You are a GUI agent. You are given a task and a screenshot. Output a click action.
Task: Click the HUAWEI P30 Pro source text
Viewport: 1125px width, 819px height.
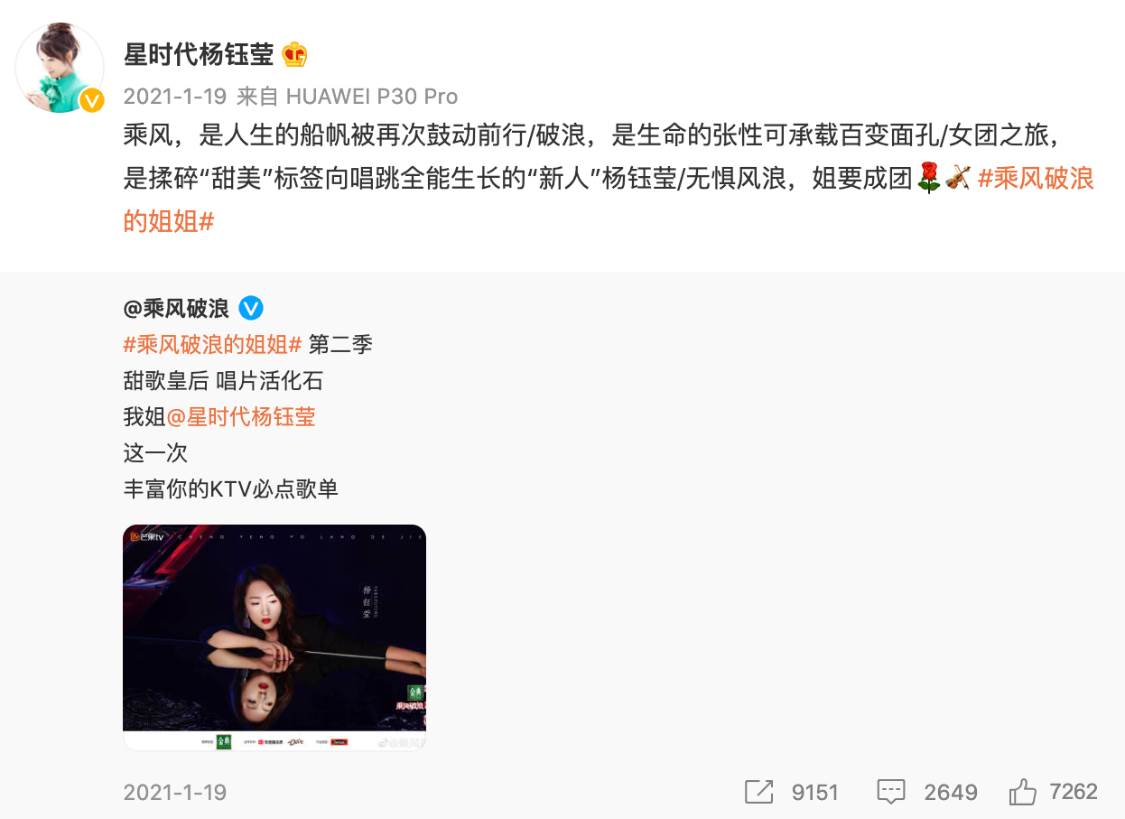[372, 96]
